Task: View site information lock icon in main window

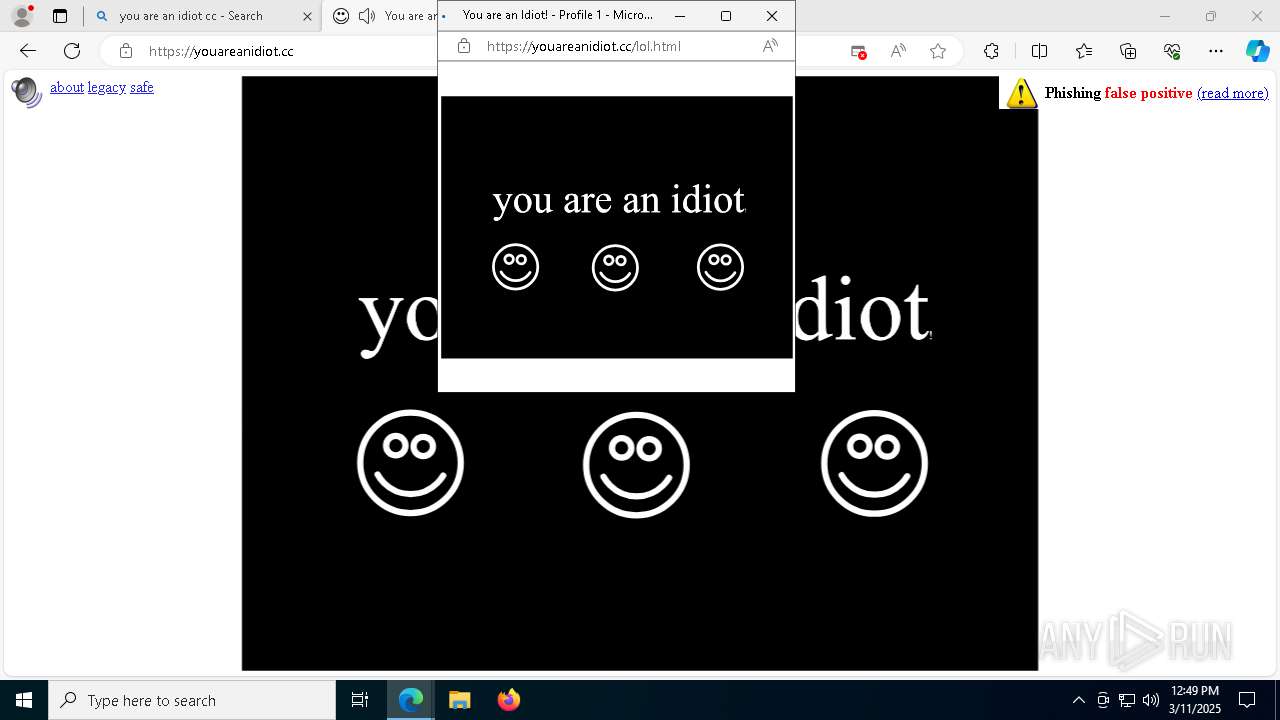Action: pyautogui.click(x=125, y=51)
